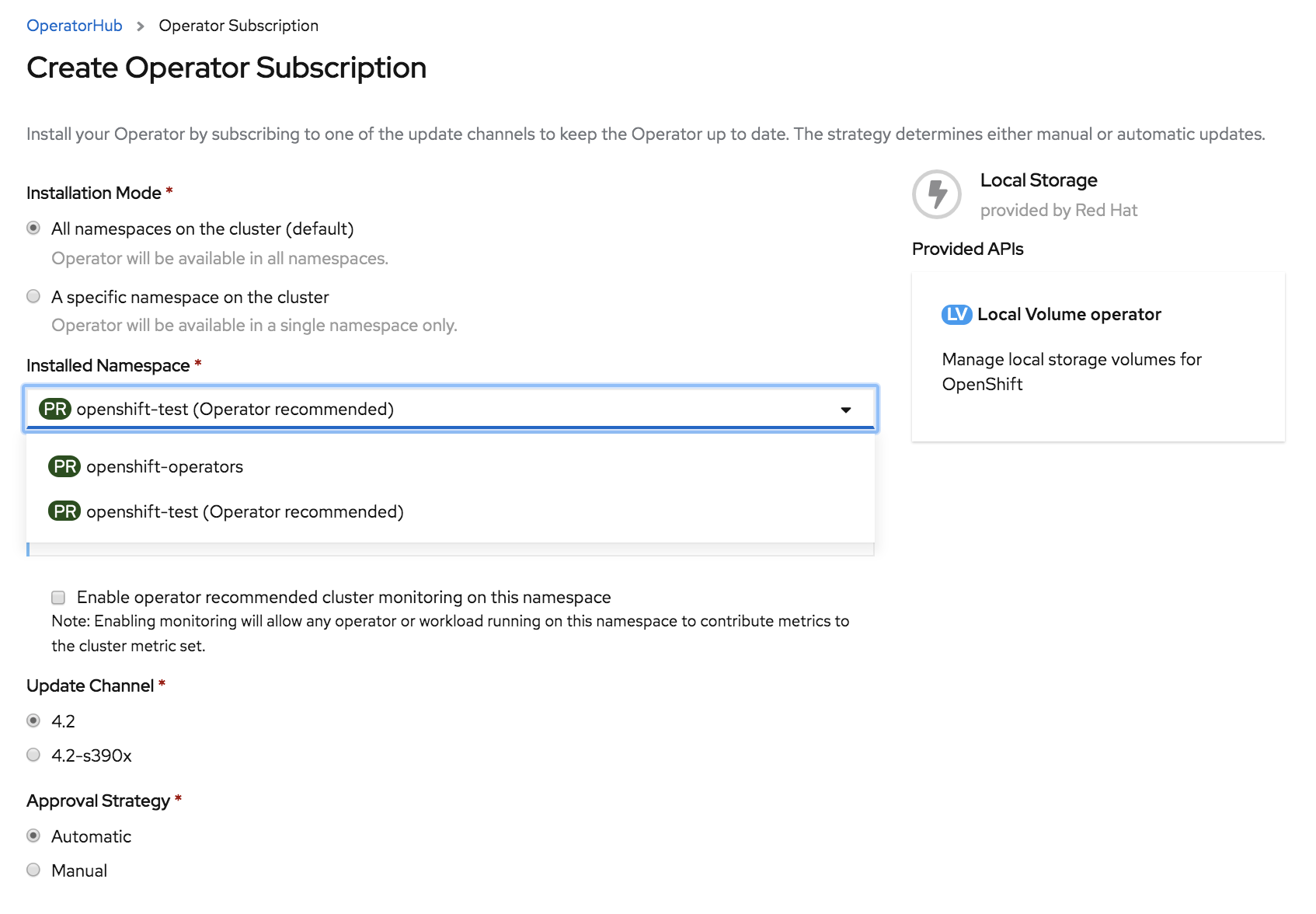Screen dimensions: 1316x914
Task: Click the PR badge in selected namespace field
Action: pos(55,409)
